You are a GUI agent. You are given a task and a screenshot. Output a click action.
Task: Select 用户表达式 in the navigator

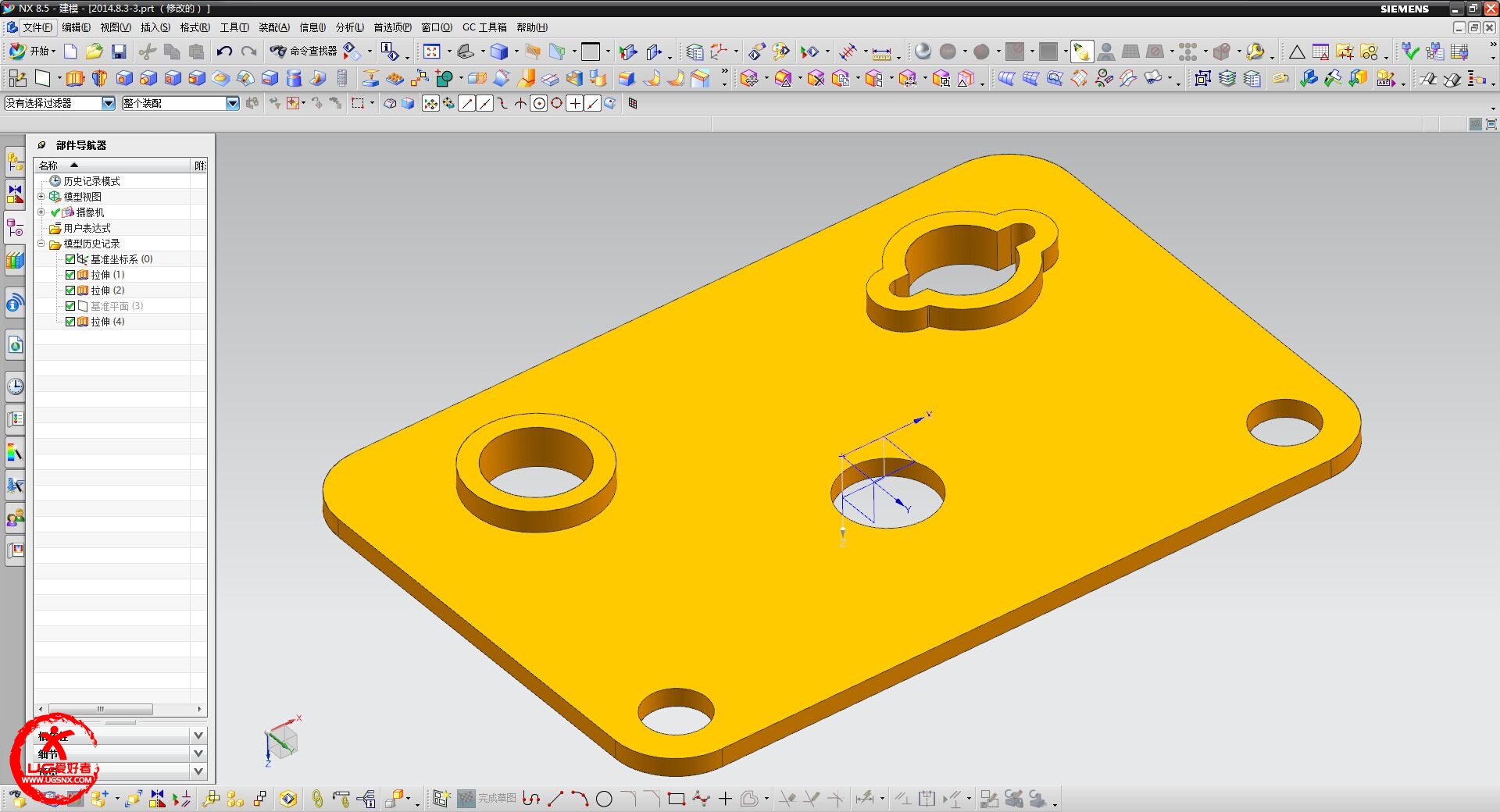coord(87,228)
